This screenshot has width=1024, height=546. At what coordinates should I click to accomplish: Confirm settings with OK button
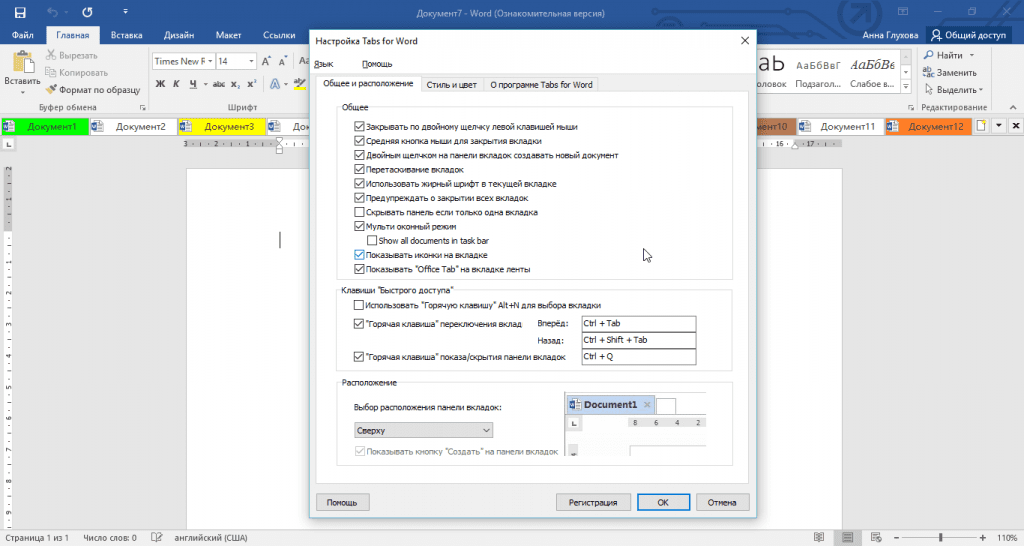click(664, 502)
